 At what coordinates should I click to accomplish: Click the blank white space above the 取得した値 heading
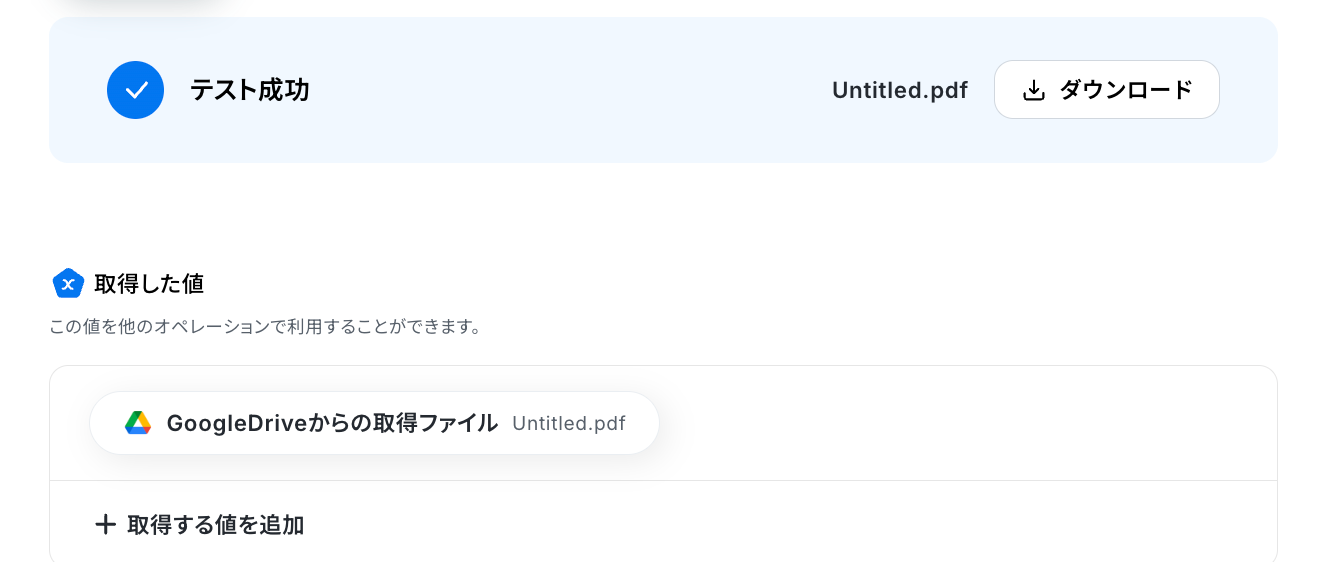pyautogui.click(x=660, y=215)
